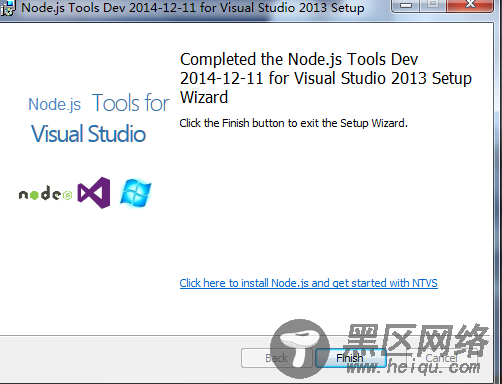
Task: Click the 'Visual Studio' banner text
Action: (x=88, y=134)
